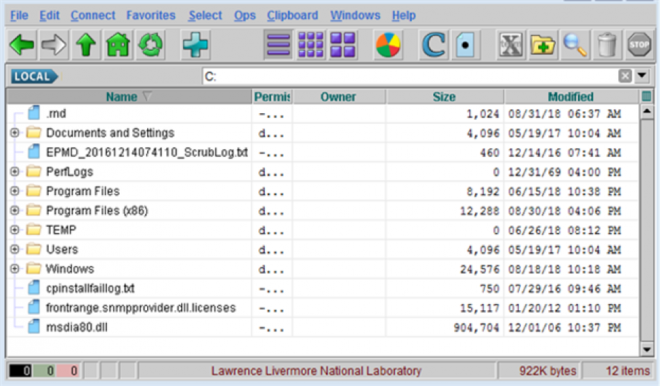Sort by the Permis column header
The height and width of the screenshot is (386, 660).
(x=272, y=97)
